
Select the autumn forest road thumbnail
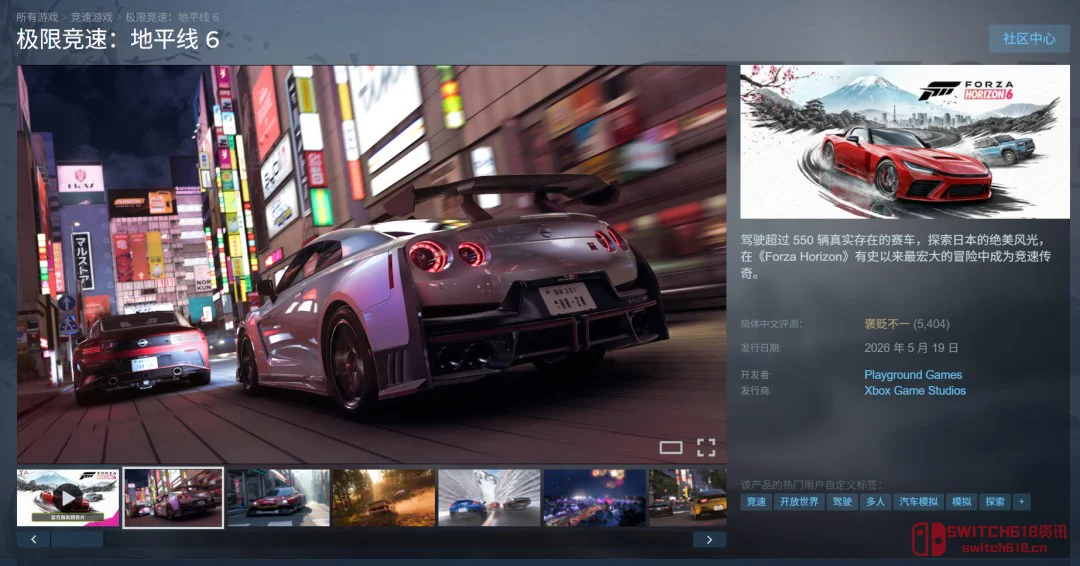[384, 498]
